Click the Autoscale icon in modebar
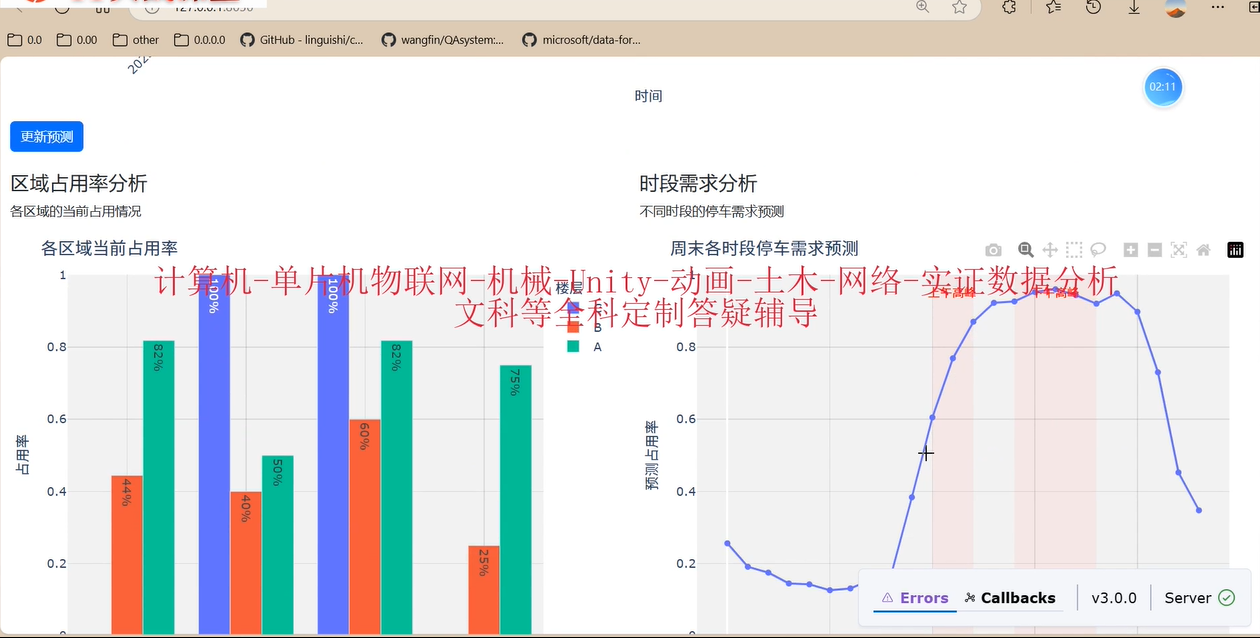Screen dimensions: 1260x638 click(x=1179, y=250)
